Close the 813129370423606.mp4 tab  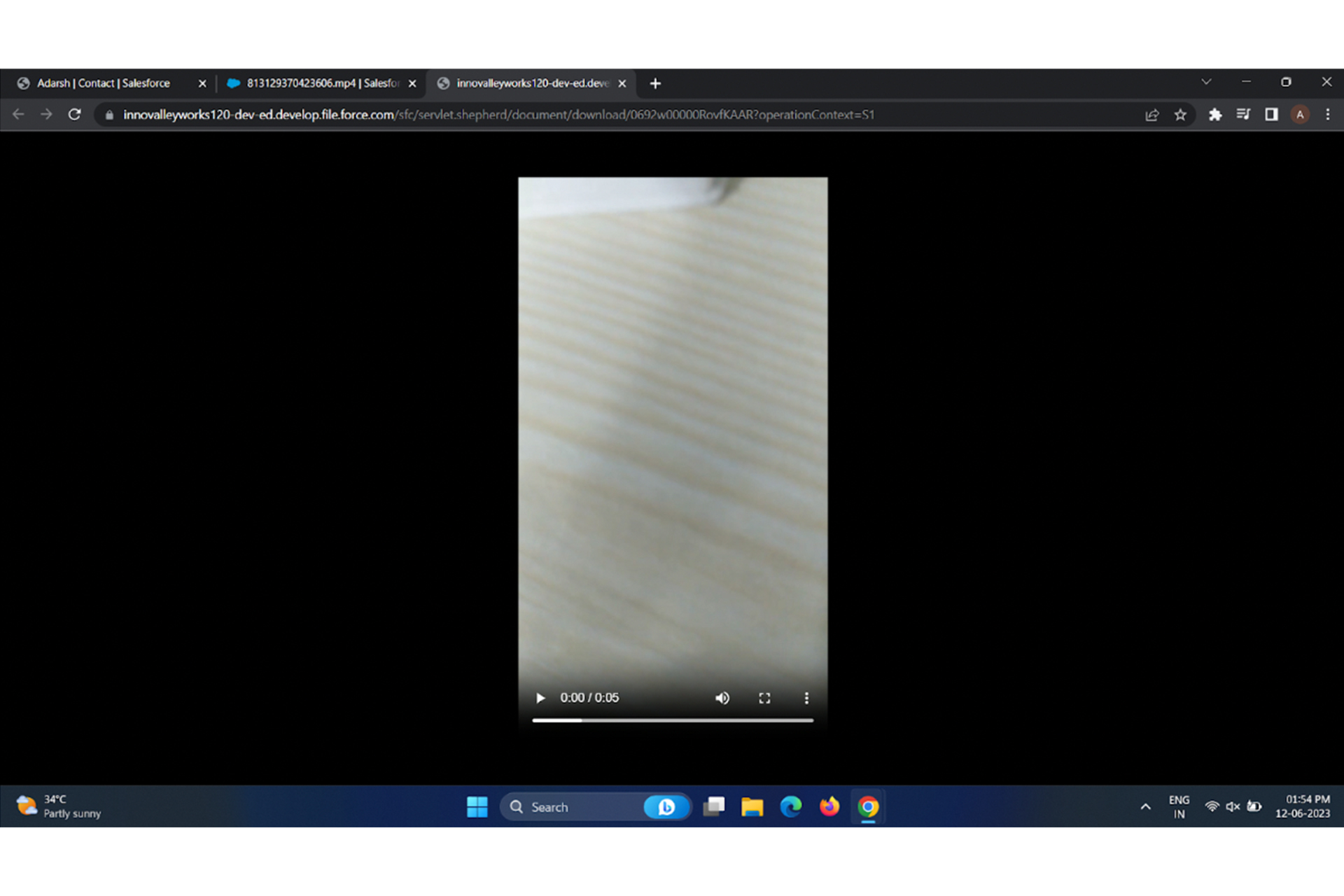click(412, 83)
